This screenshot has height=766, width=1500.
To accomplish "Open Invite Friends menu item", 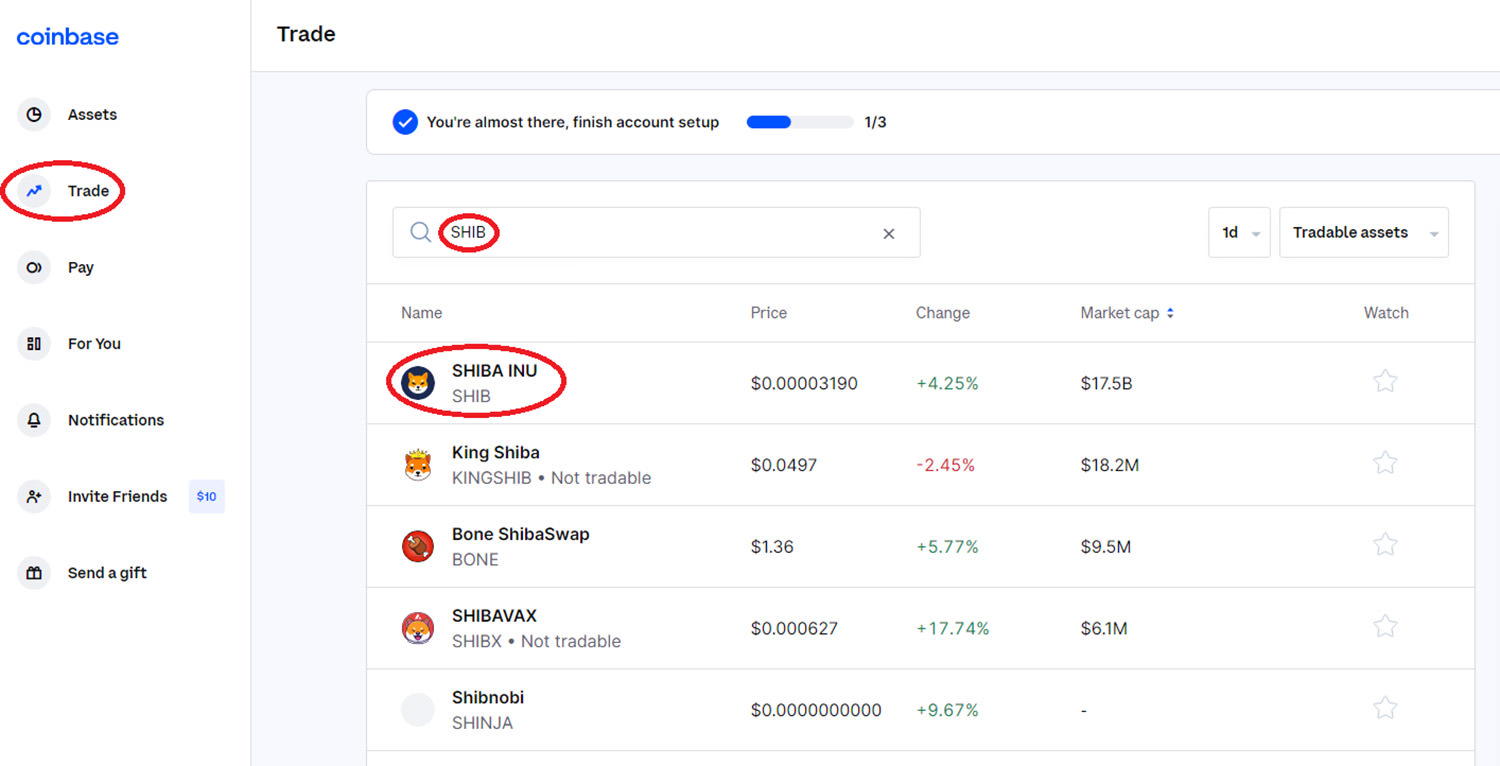I will pyautogui.click(x=117, y=496).
